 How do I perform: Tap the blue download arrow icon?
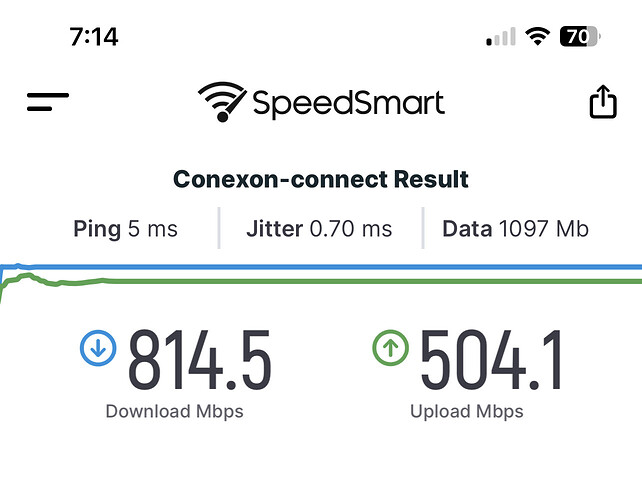pos(98,348)
